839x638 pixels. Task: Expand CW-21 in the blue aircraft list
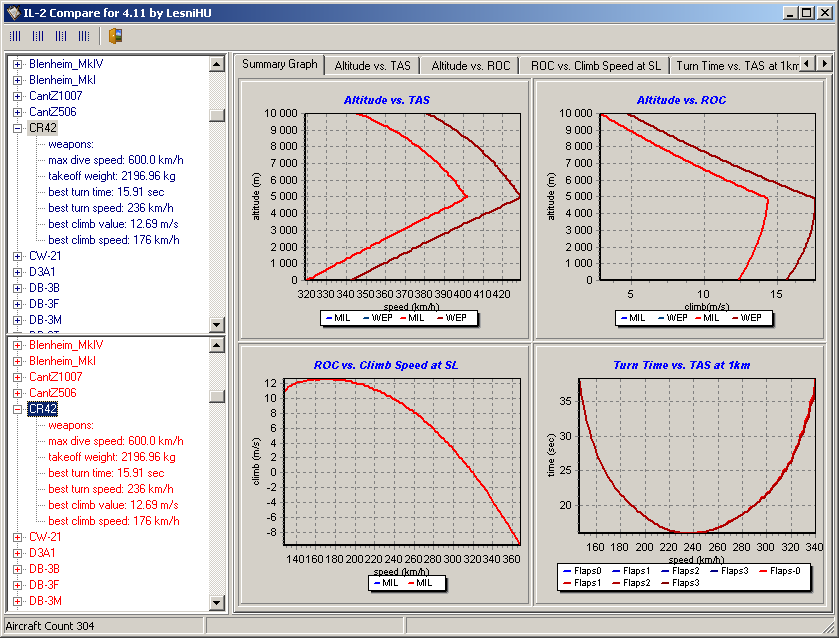coord(18,256)
